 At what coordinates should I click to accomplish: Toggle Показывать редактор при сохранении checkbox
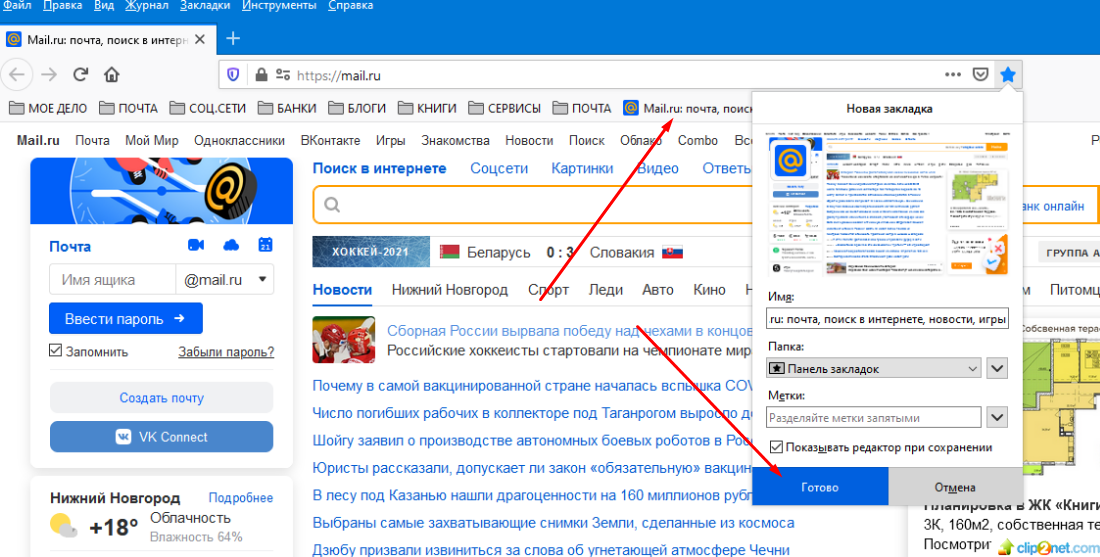[776, 447]
